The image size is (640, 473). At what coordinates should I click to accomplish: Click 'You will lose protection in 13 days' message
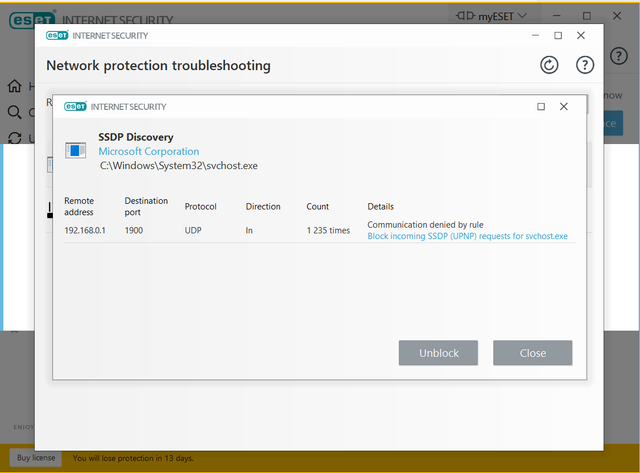click(133, 458)
